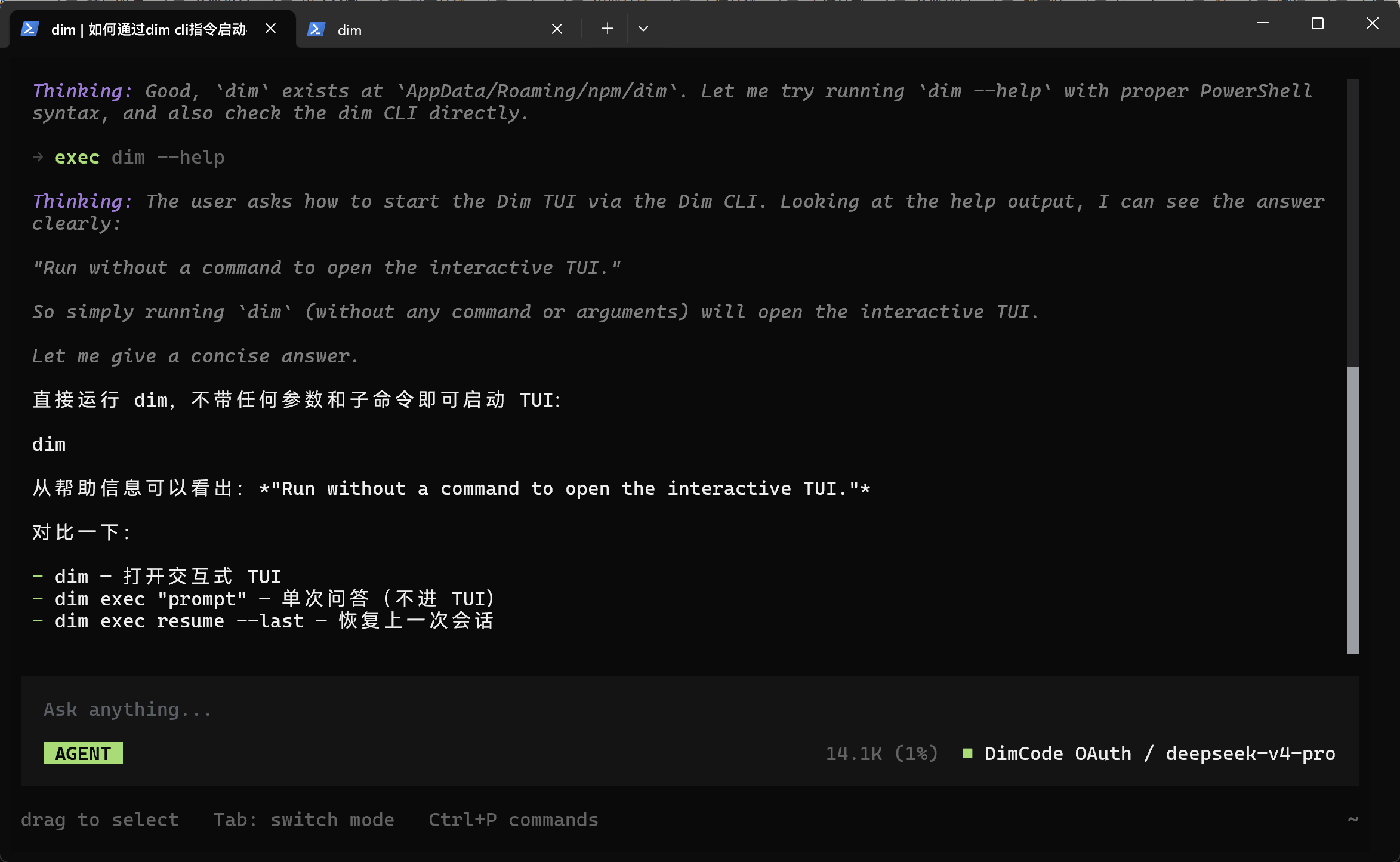
Task: Maximize the terminal window
Action: (x=1318, y=23)
